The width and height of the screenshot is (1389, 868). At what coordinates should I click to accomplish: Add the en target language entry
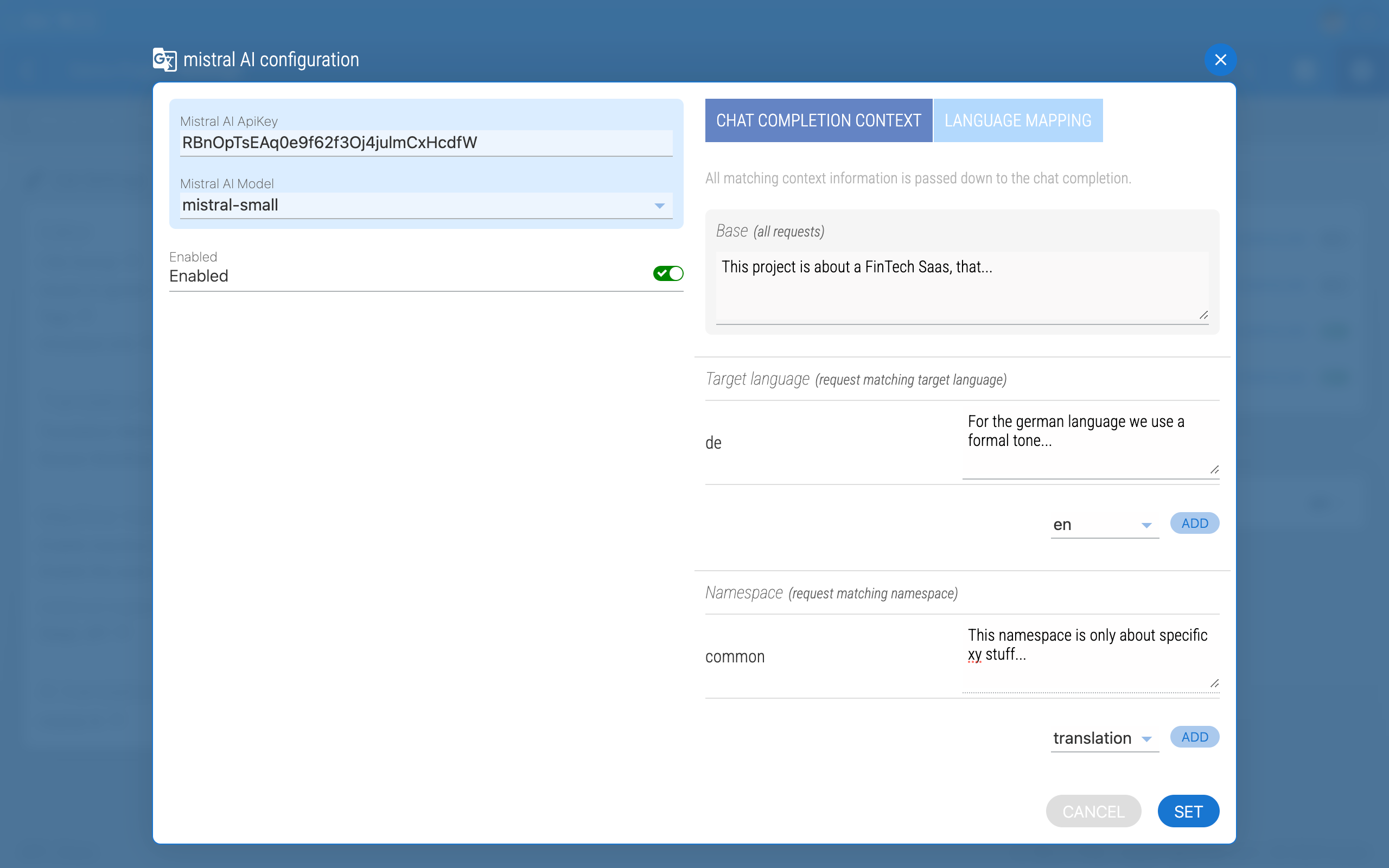(x=1194, y=523)
